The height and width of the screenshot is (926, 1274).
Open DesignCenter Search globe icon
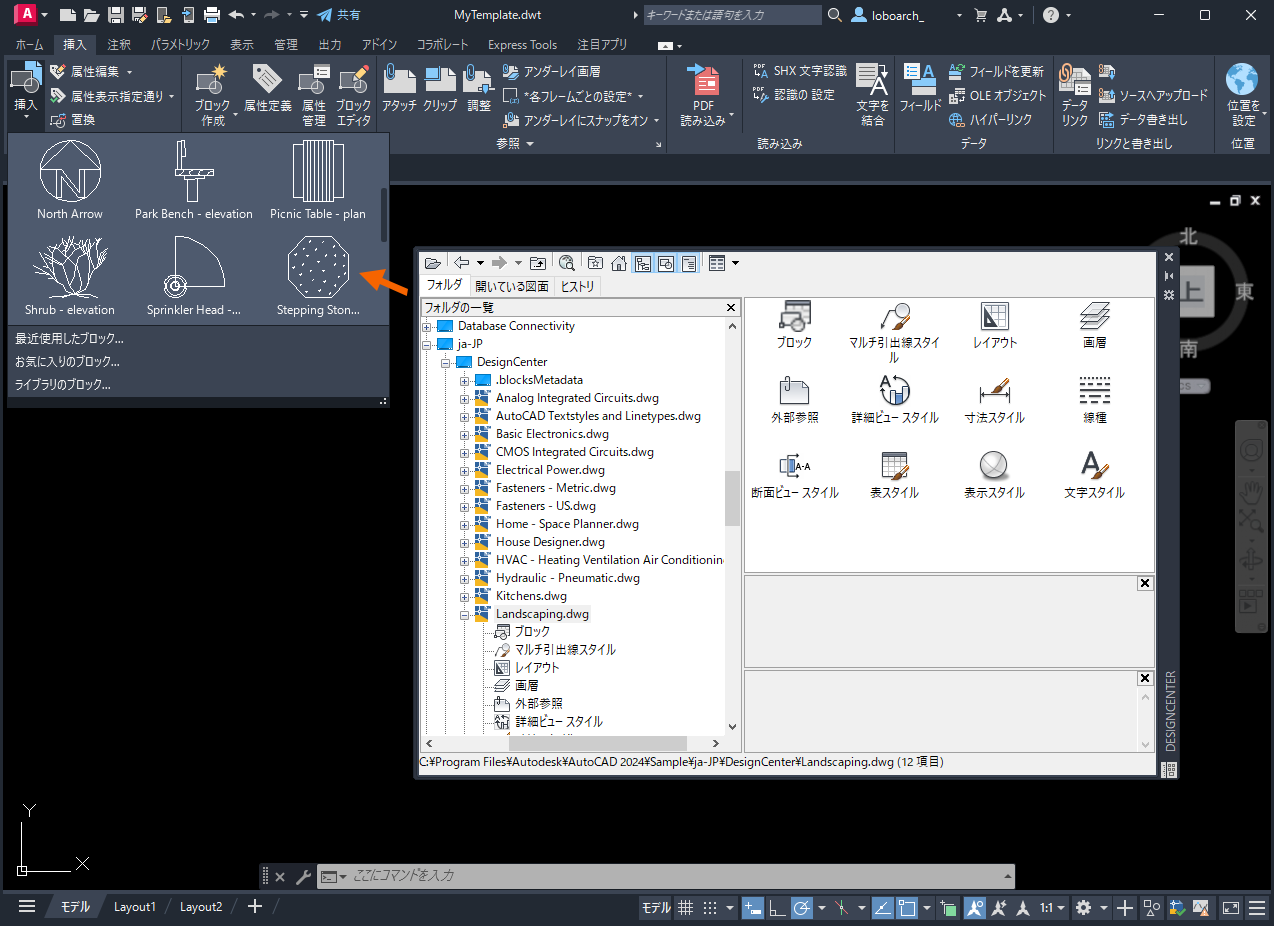click(x=567, y=263)
